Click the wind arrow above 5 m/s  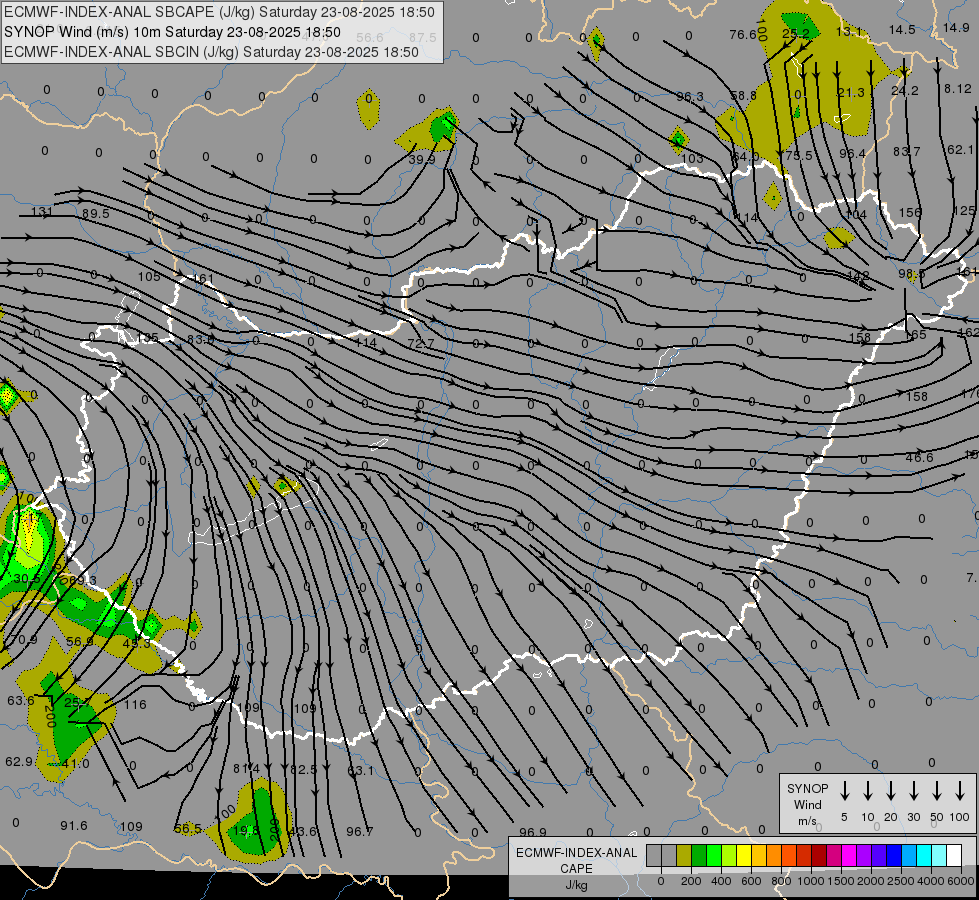(844, 791)
